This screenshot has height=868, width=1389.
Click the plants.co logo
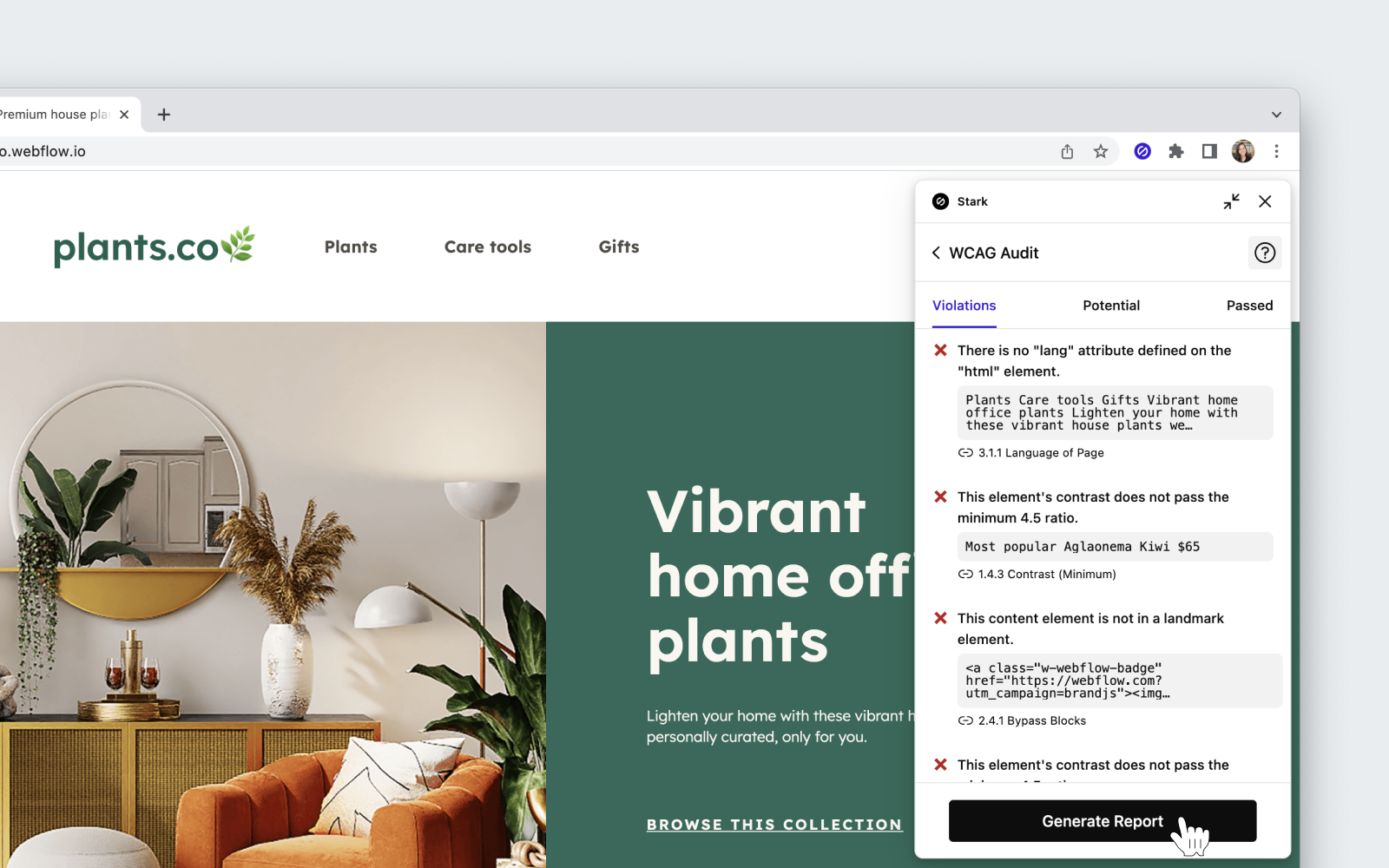point(155,247)
